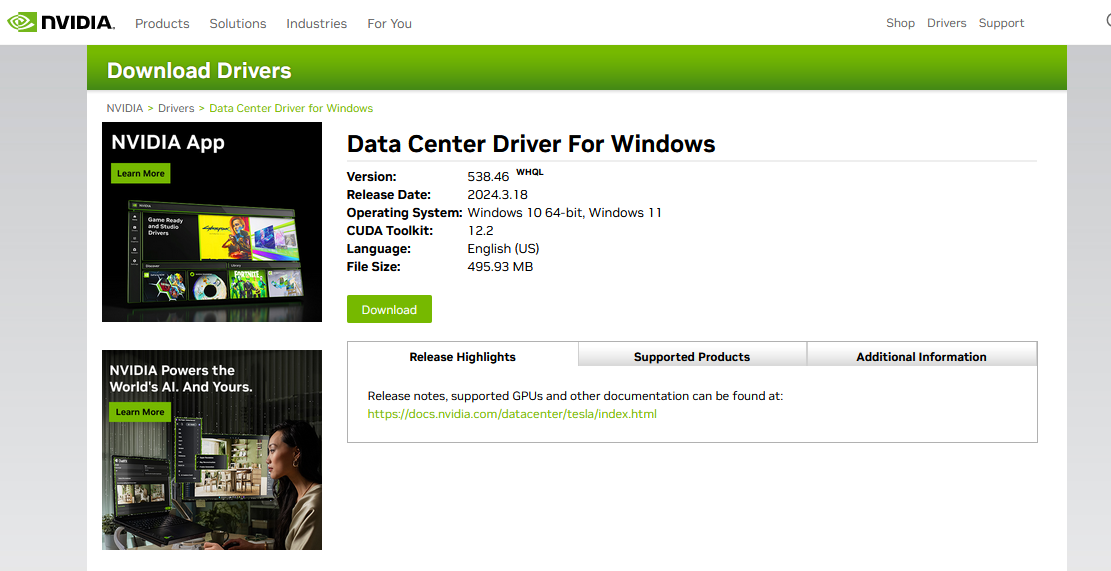The image size is (1111, 571).
Task: Click the Download Drivers banner title
Action: click(x=199, y=71)
